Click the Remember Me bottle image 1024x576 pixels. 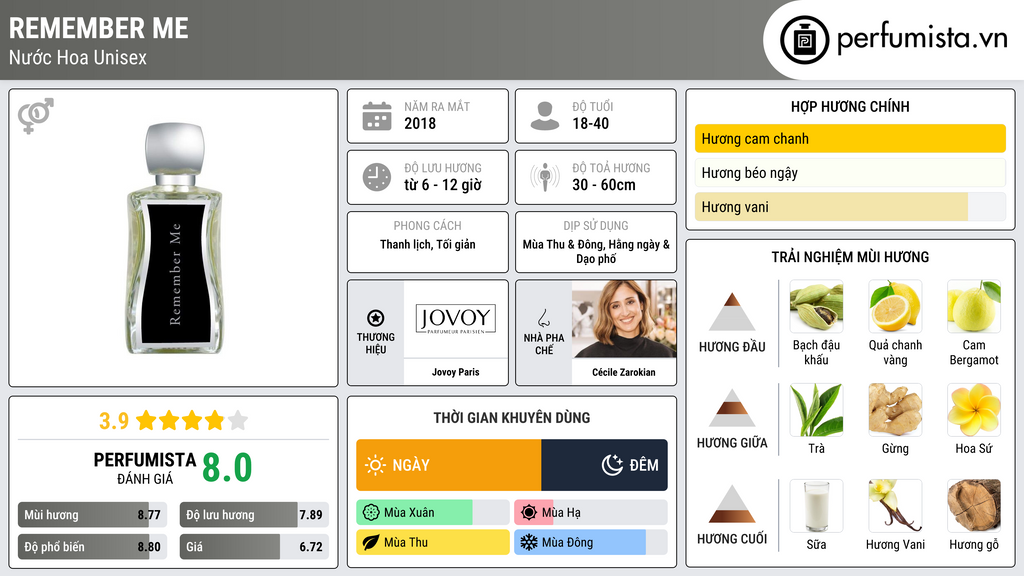pyautogui.click(x=174, y=238)
